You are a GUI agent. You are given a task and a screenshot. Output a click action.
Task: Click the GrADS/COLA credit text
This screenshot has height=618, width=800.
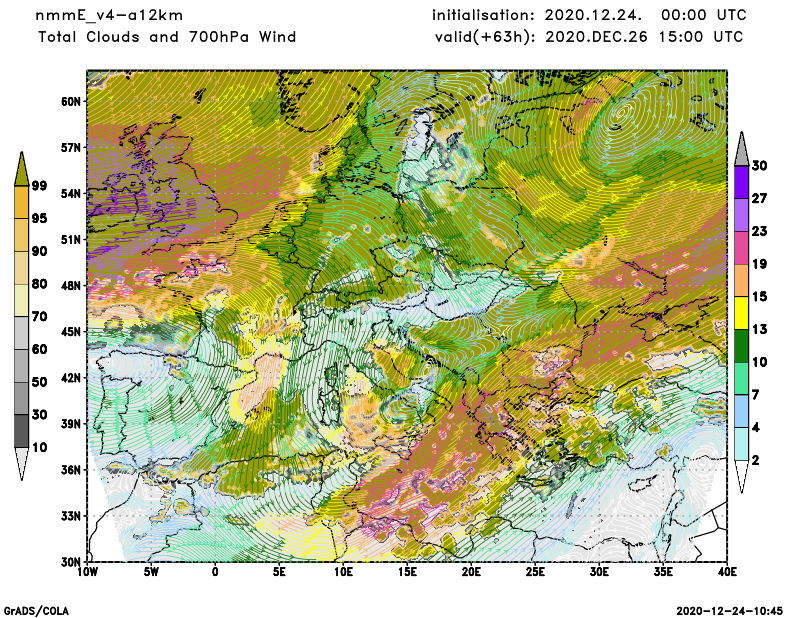[x=36, y=609]
